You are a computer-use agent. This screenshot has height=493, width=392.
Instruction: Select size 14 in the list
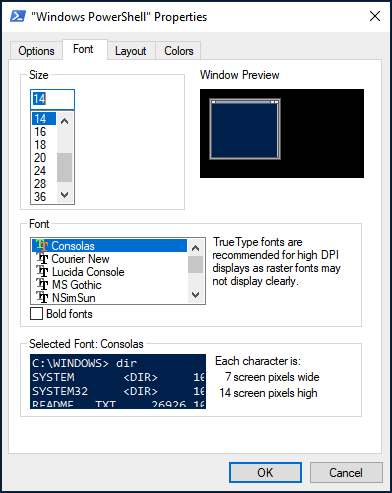(44, 119)
